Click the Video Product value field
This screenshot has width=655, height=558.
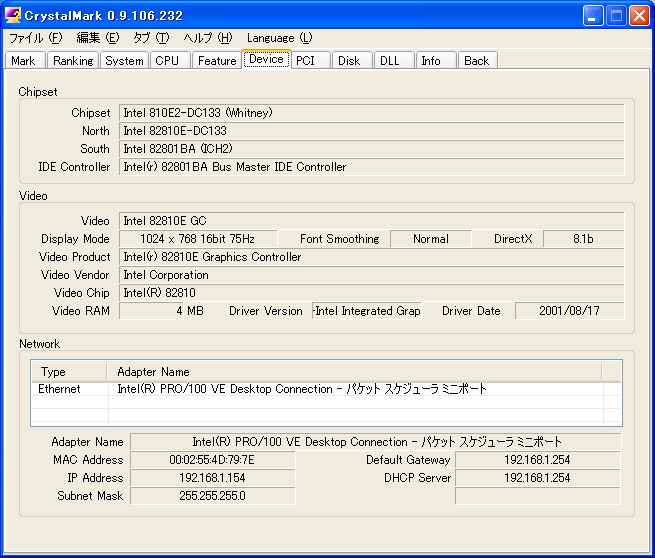[371, 257]
